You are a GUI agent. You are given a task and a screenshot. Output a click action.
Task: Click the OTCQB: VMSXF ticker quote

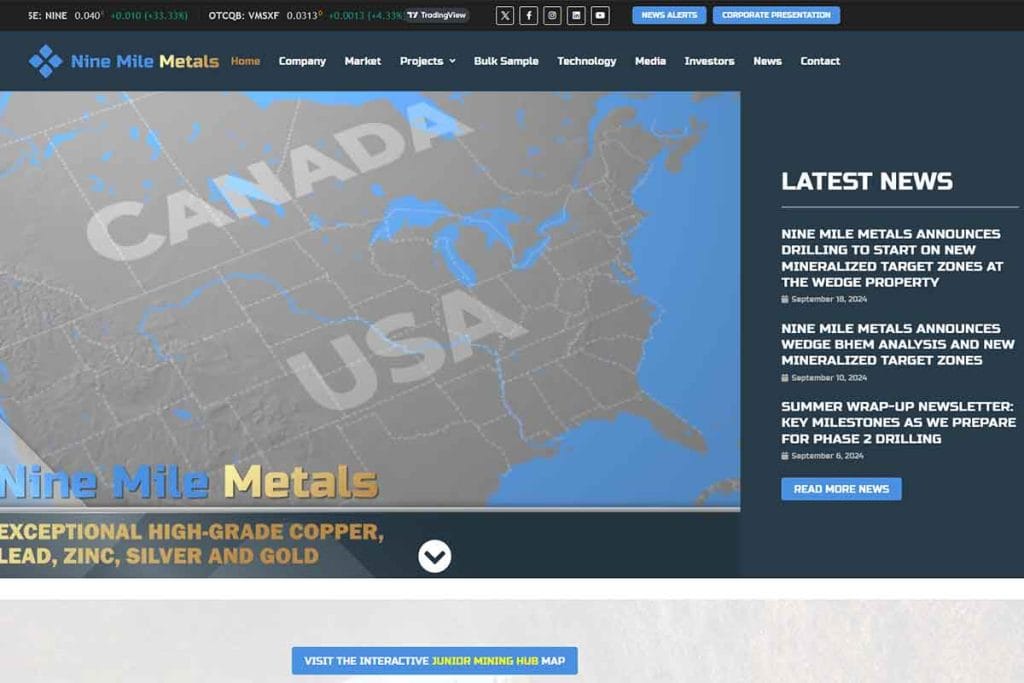304,15
